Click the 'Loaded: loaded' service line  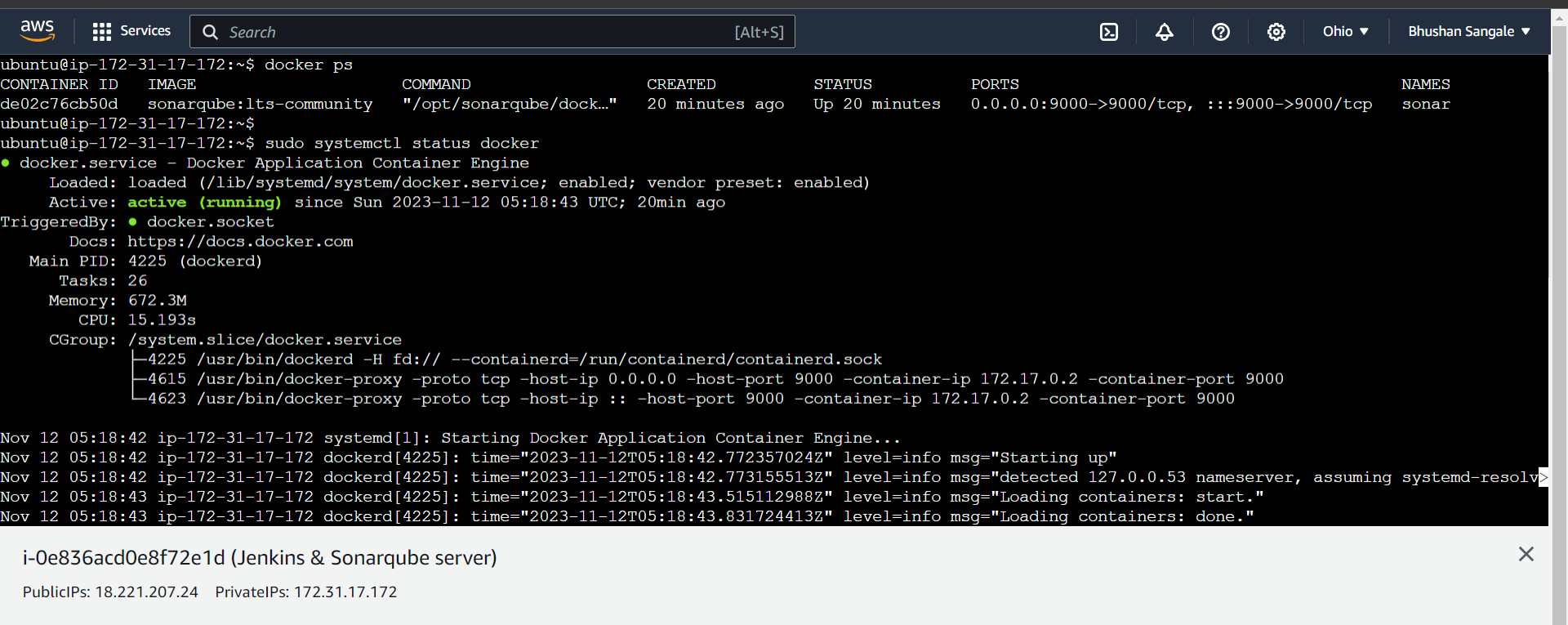[459, 183]
